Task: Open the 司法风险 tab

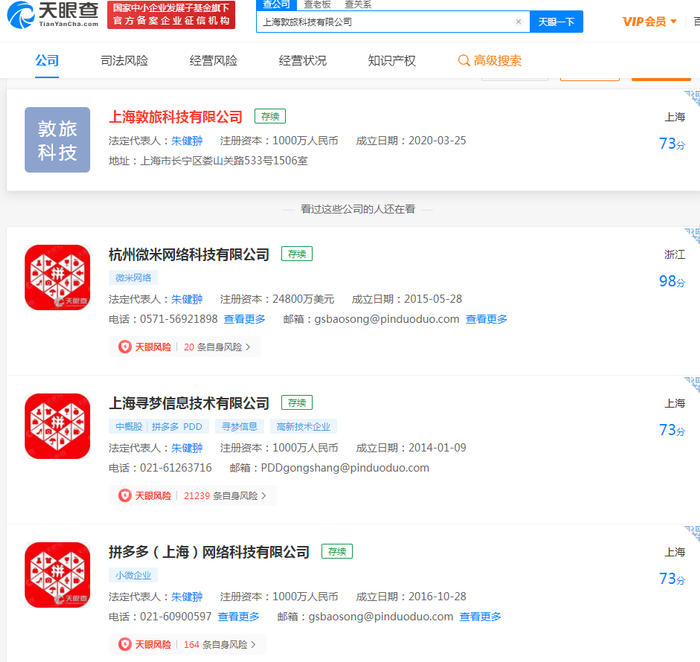Action: 124,60
